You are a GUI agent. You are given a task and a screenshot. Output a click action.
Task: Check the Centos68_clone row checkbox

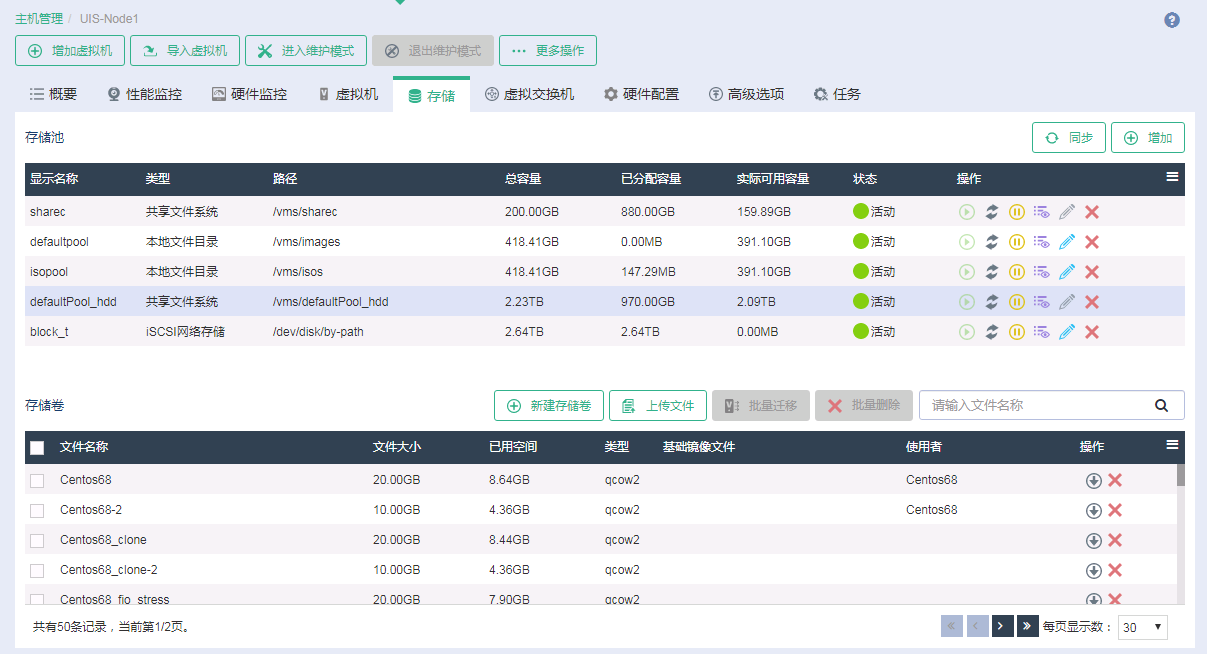(37, 540)
